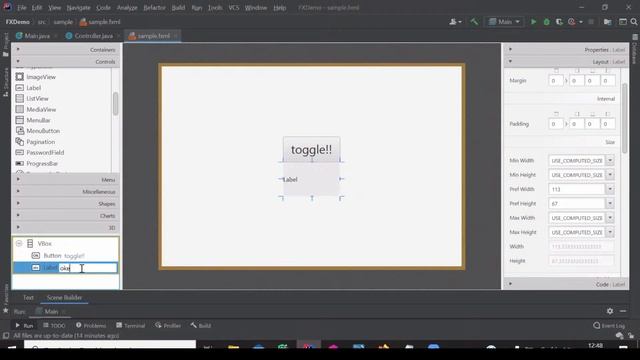Expand the Shapes library section
Viewport: 640px width, 360px height.
click(x=66, y=204)
